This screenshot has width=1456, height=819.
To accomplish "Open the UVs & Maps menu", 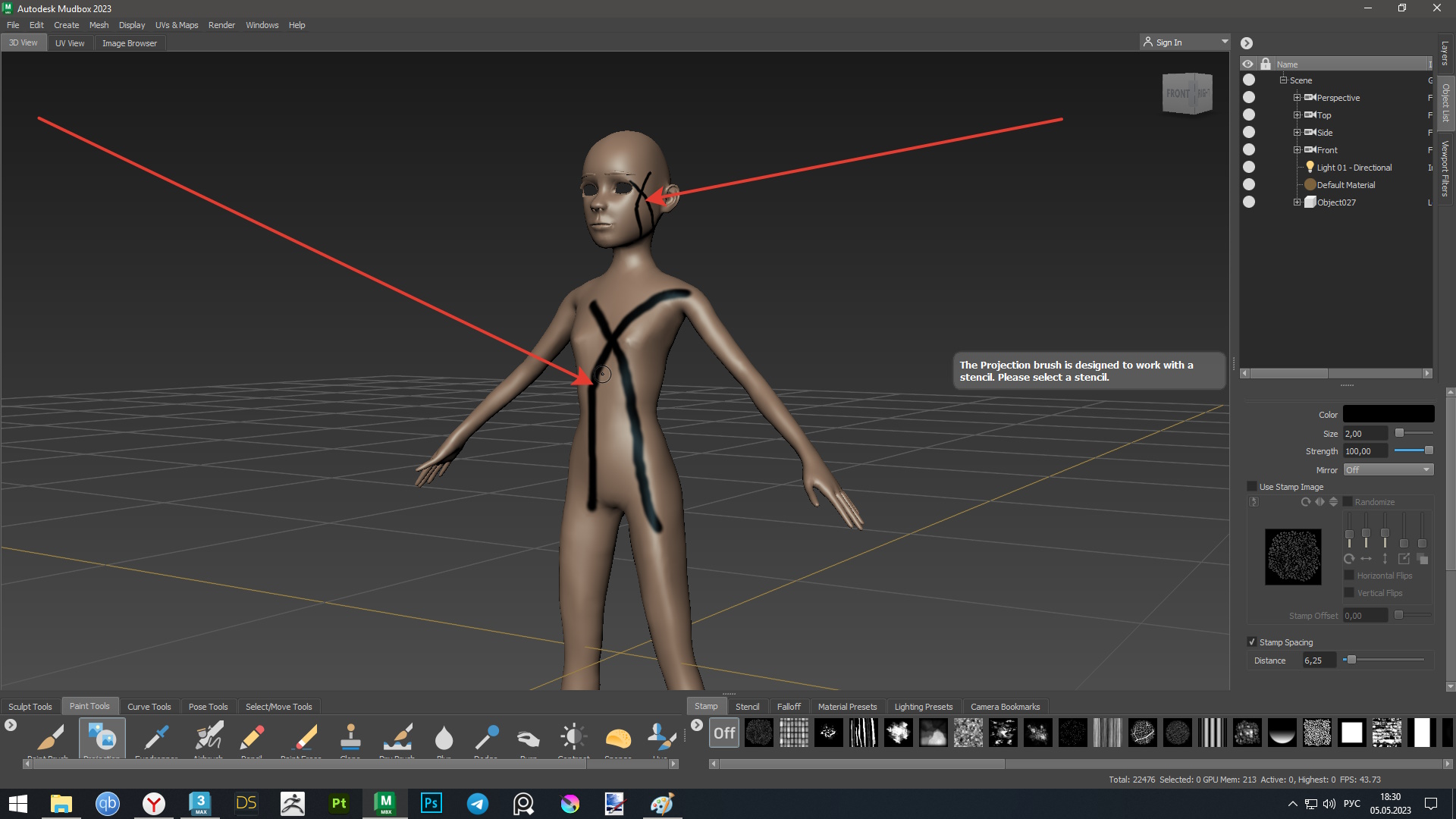I will [177, 25].
